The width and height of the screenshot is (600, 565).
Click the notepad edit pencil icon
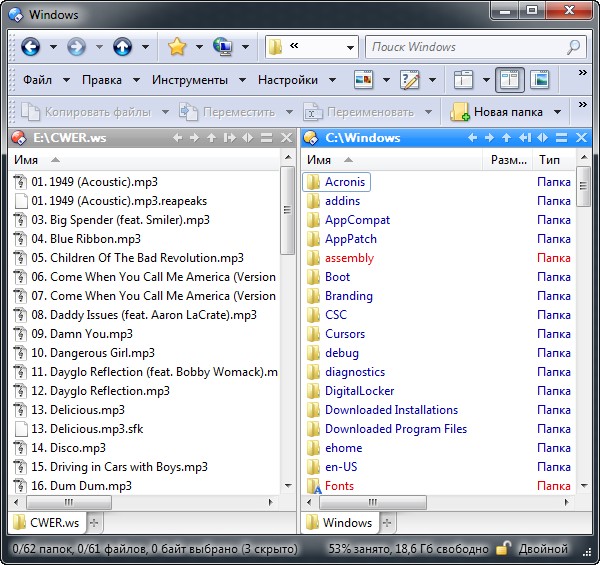pyautogui.click(x=409, y=80)
